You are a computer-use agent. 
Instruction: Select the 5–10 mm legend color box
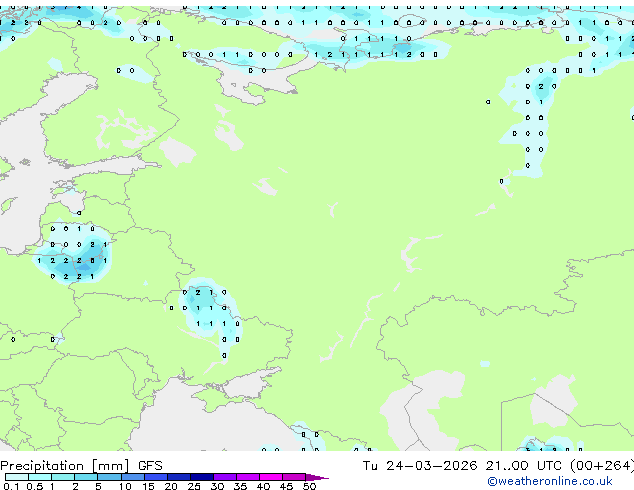point(110,477)
